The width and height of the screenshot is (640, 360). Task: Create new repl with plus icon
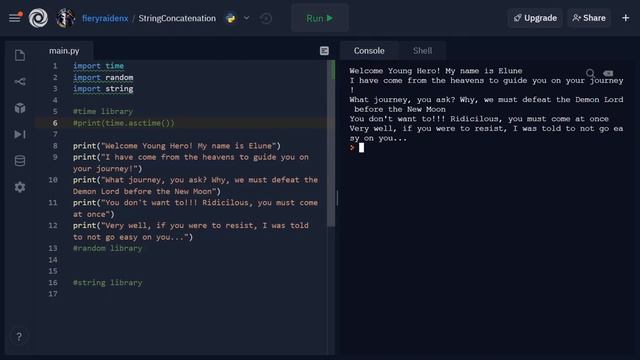625,18
